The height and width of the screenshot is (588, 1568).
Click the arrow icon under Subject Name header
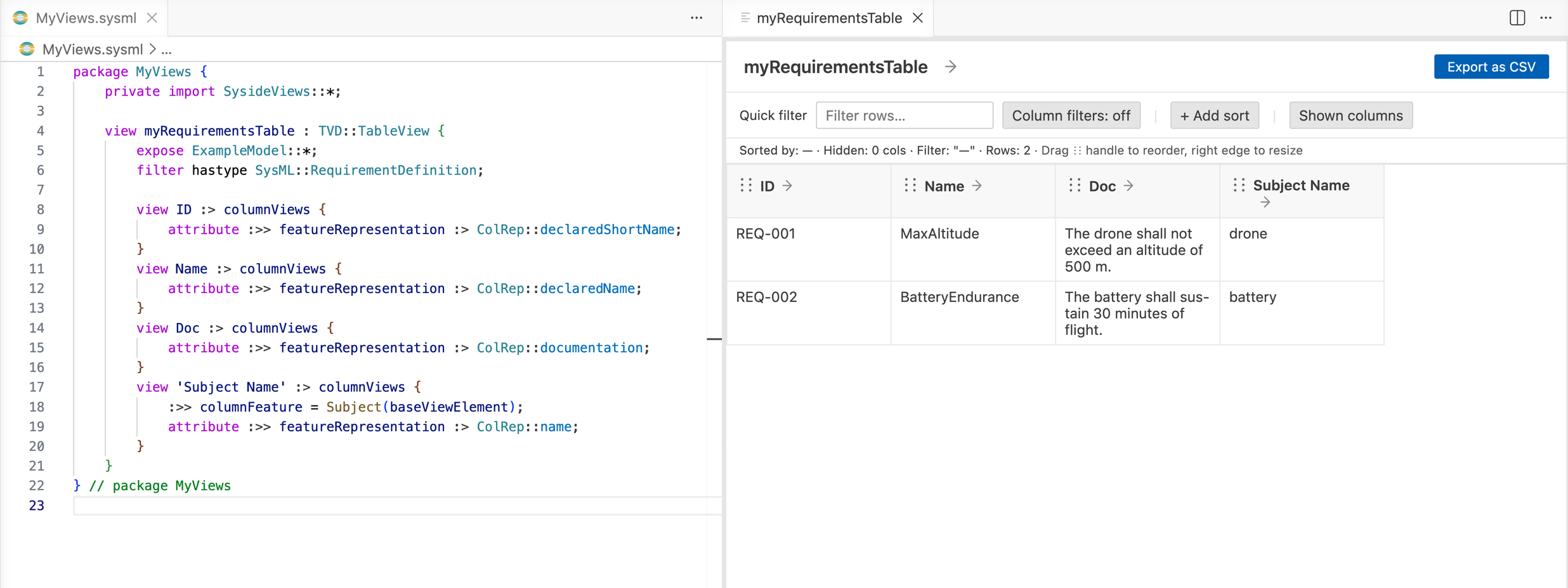tap(1265, 202)
